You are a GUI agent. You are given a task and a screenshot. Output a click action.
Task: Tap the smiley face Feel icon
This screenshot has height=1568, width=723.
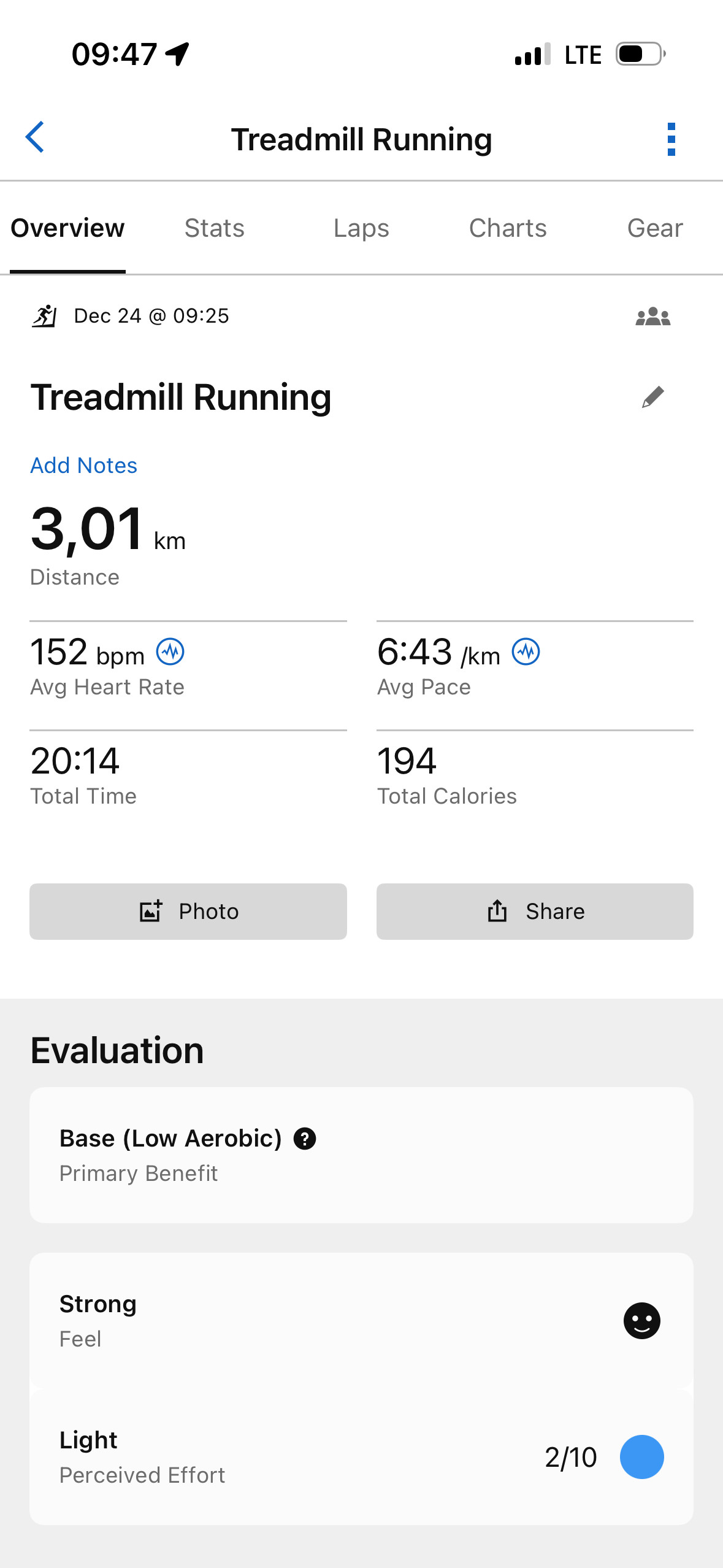tap(641, 1321)
